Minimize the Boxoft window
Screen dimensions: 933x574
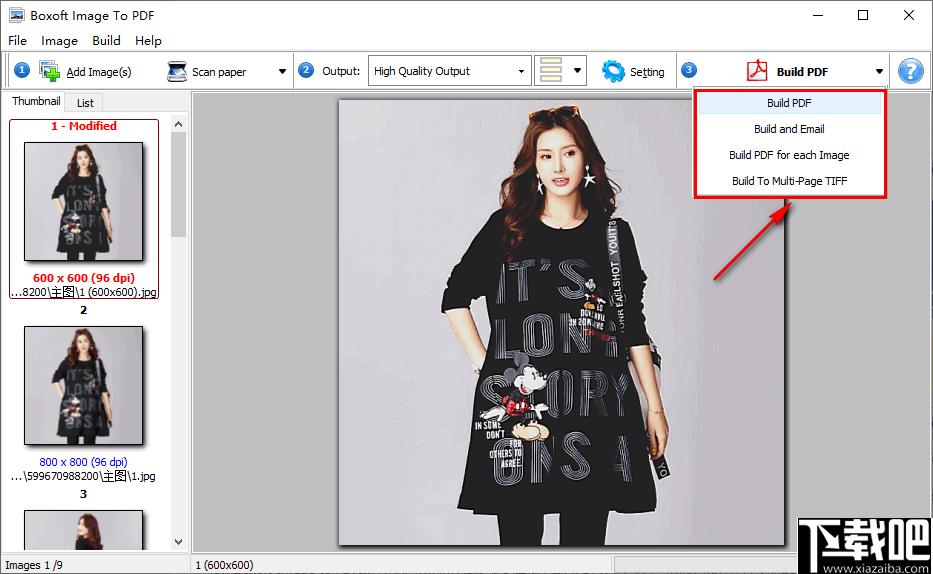[x=818, y=15]
